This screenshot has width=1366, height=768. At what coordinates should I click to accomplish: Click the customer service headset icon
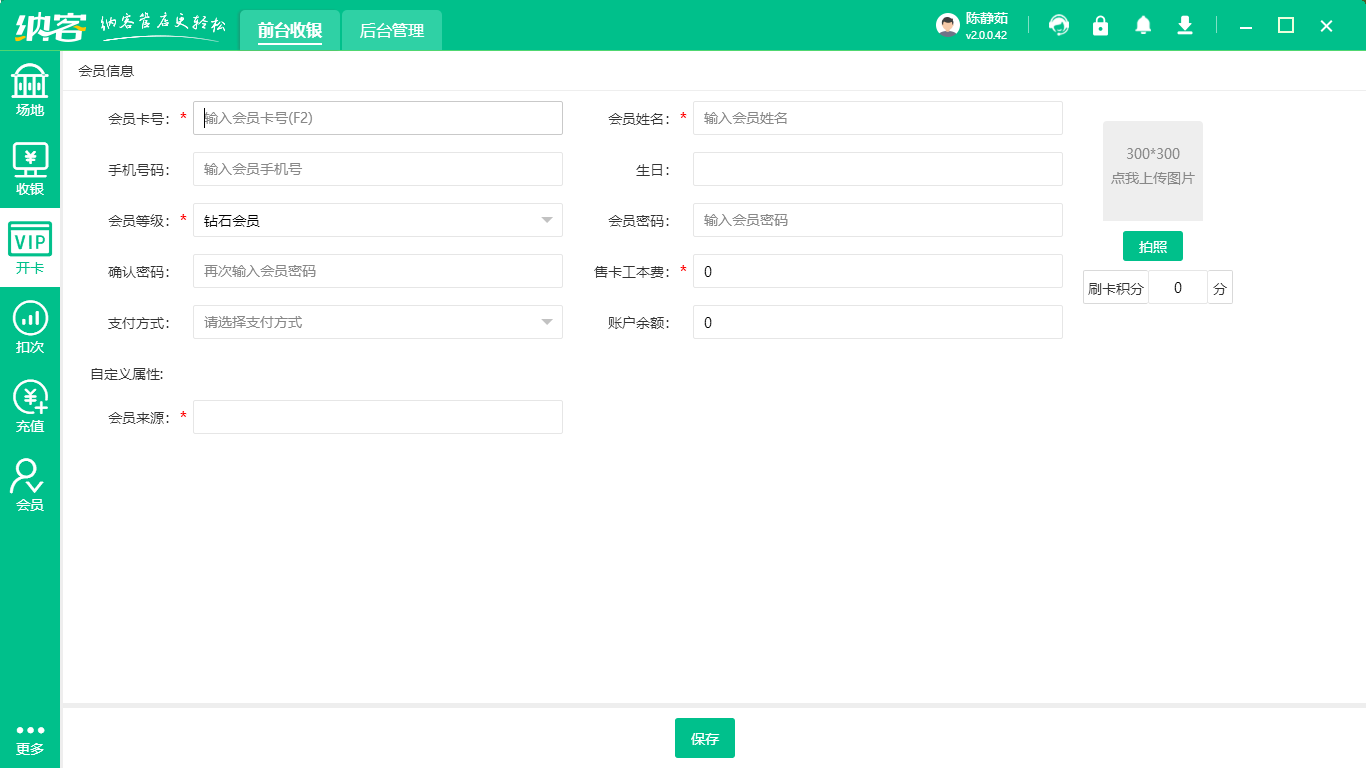[1058, 25]
